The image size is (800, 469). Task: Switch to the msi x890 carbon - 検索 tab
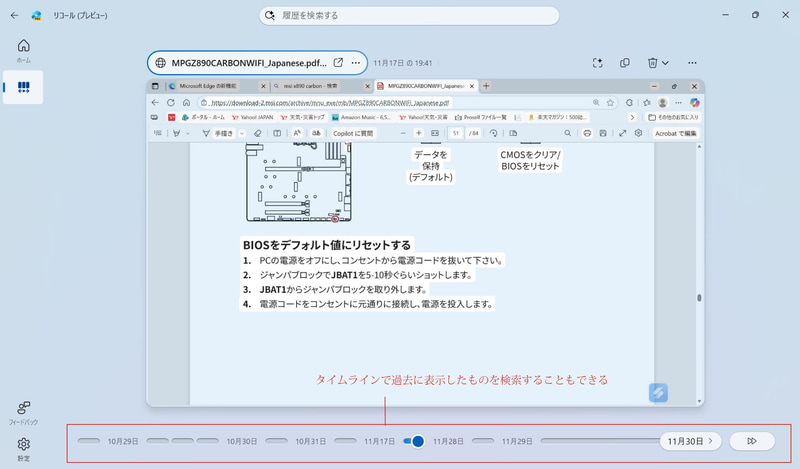click(x=321, y=86)
